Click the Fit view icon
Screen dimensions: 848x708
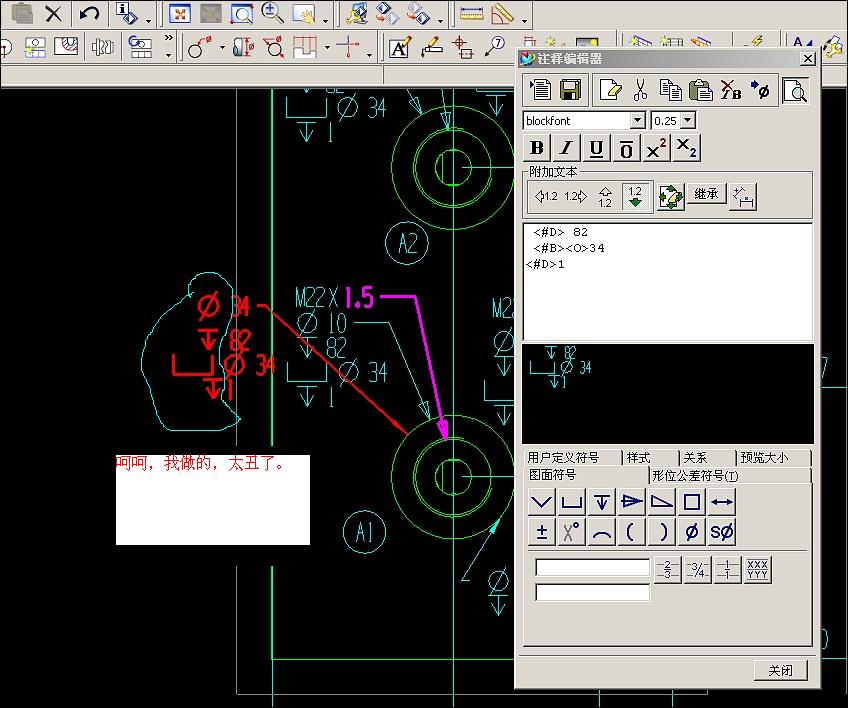(180, 14)
